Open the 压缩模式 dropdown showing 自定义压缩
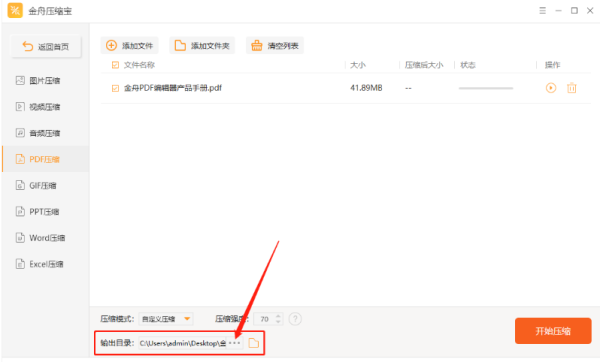Screen dimensions: 600x362 [x=166, y=319]
